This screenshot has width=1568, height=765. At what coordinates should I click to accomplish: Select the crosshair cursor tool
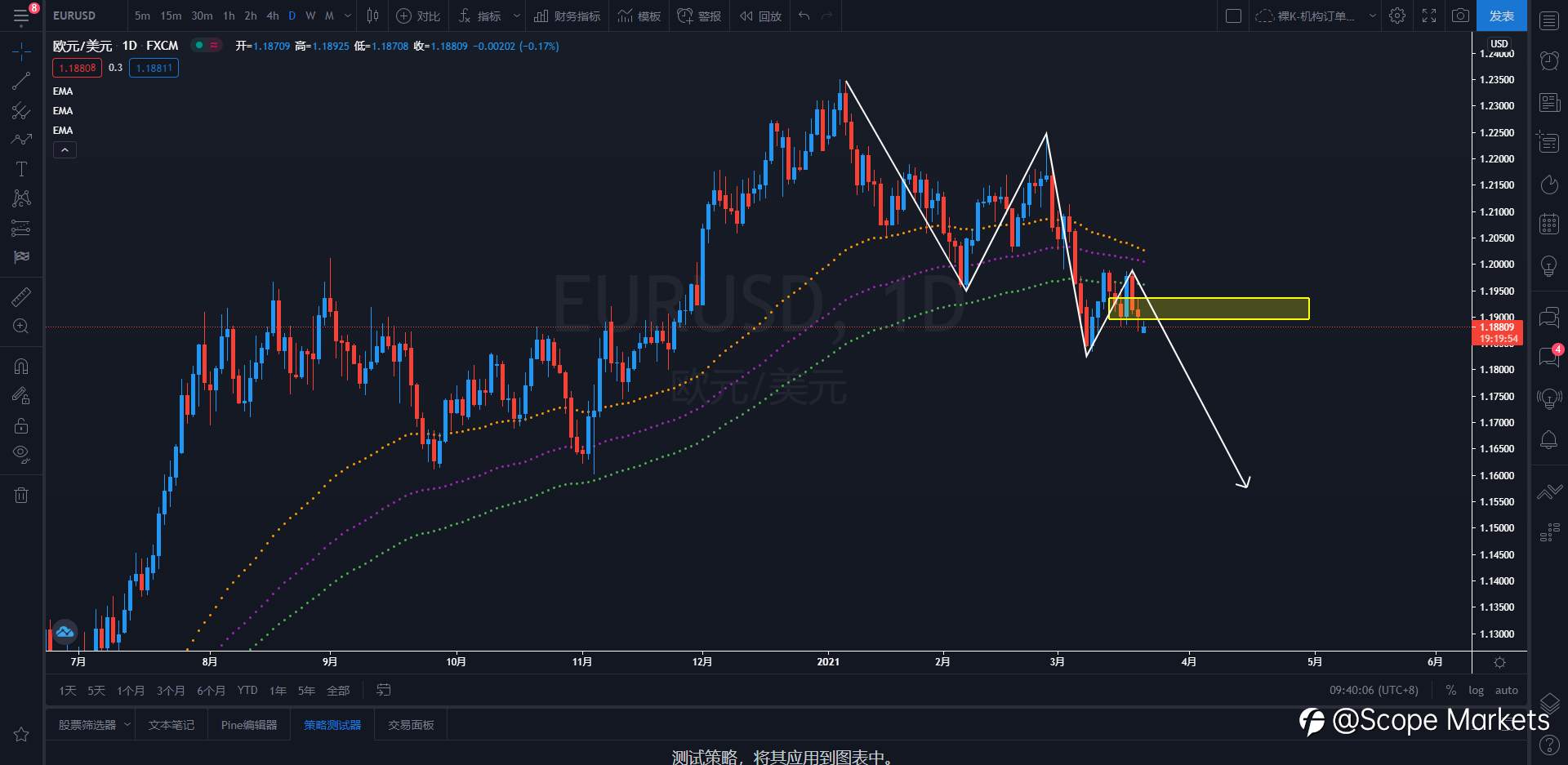point(21,52)
